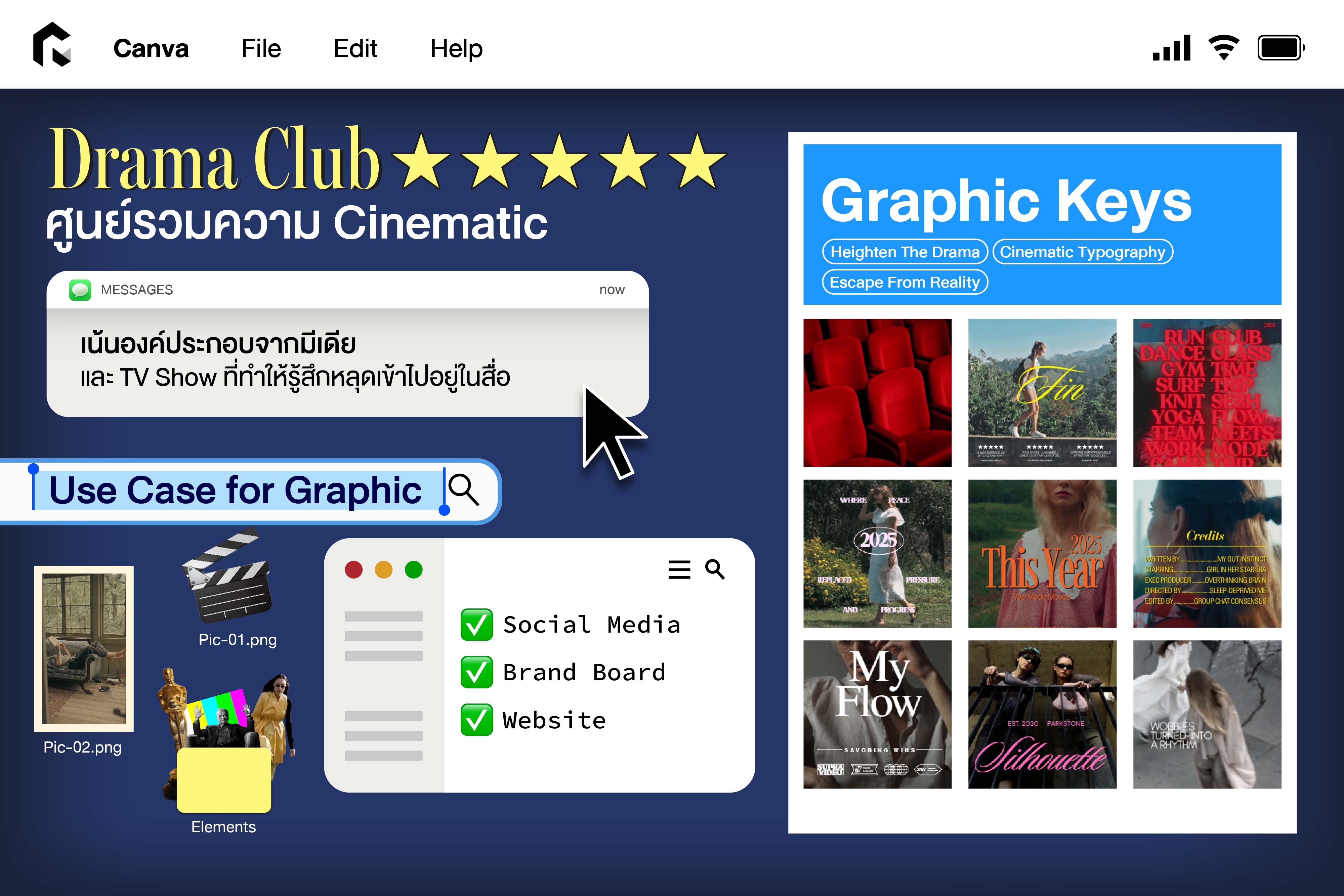Click the Website label
The width and height of the screenshot is (1344, 896).
coord(554,720)
